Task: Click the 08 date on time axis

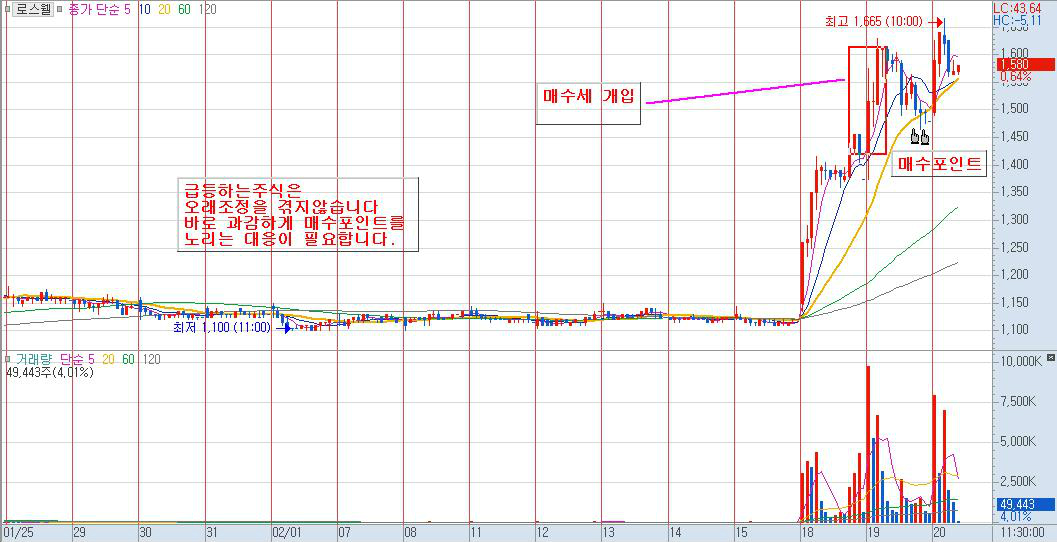Action: coord(410,533)
